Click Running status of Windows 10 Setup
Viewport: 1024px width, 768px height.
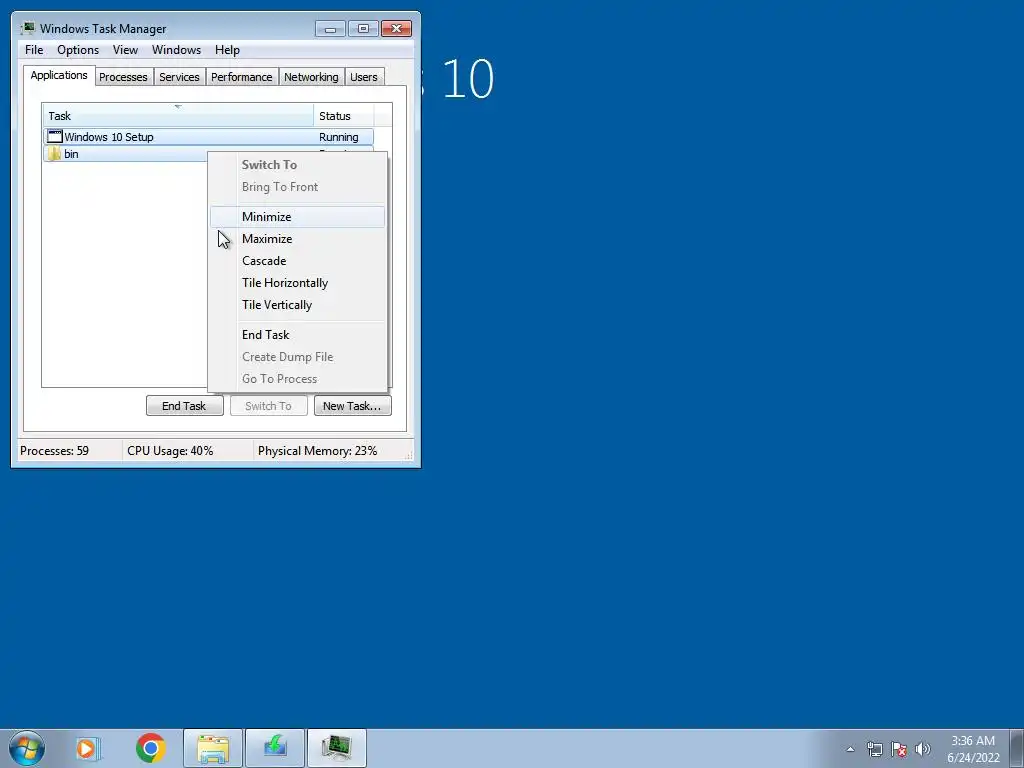click(x=338, y=137)
